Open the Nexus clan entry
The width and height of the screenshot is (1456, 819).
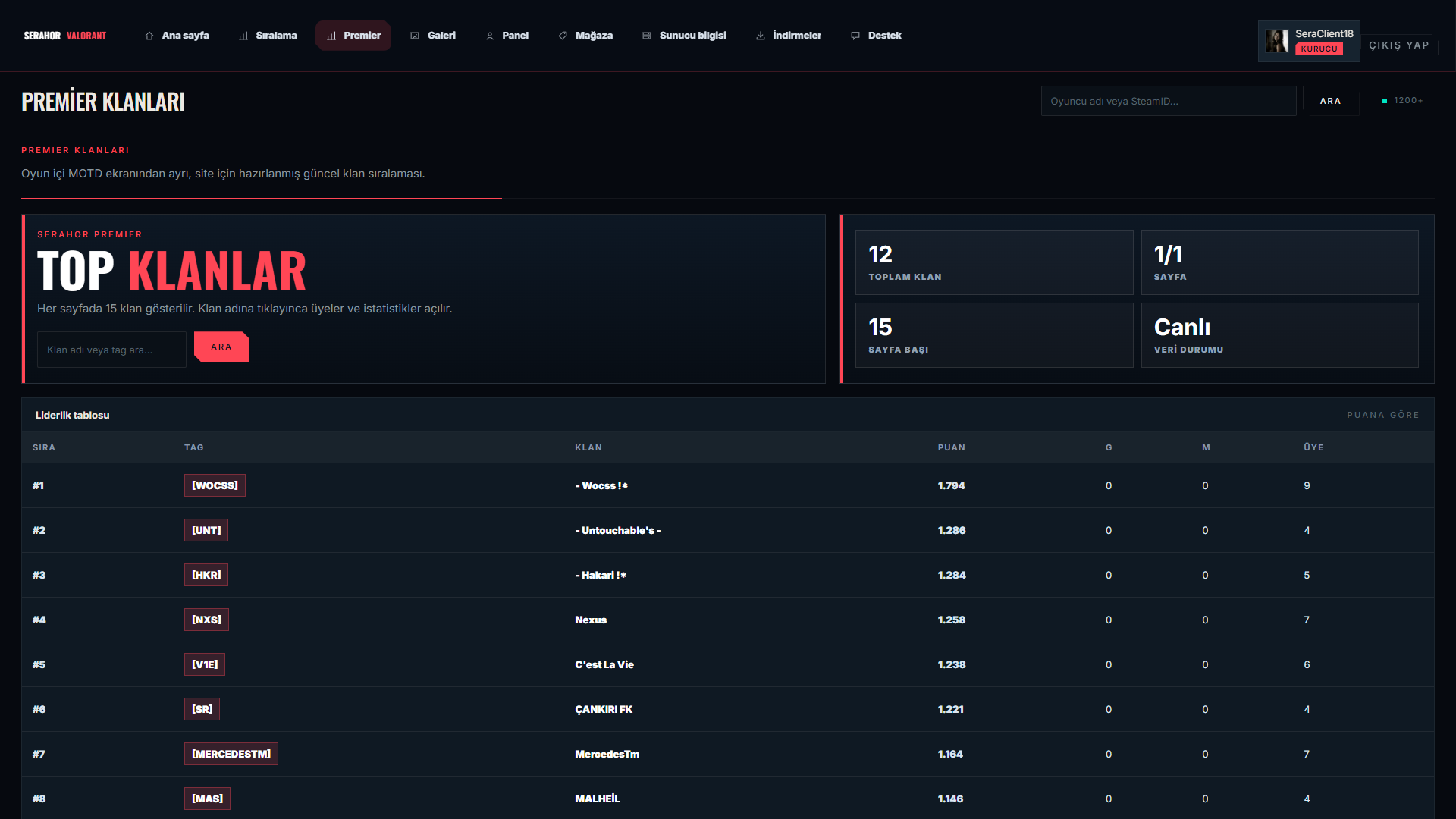[x=591, y=620]
